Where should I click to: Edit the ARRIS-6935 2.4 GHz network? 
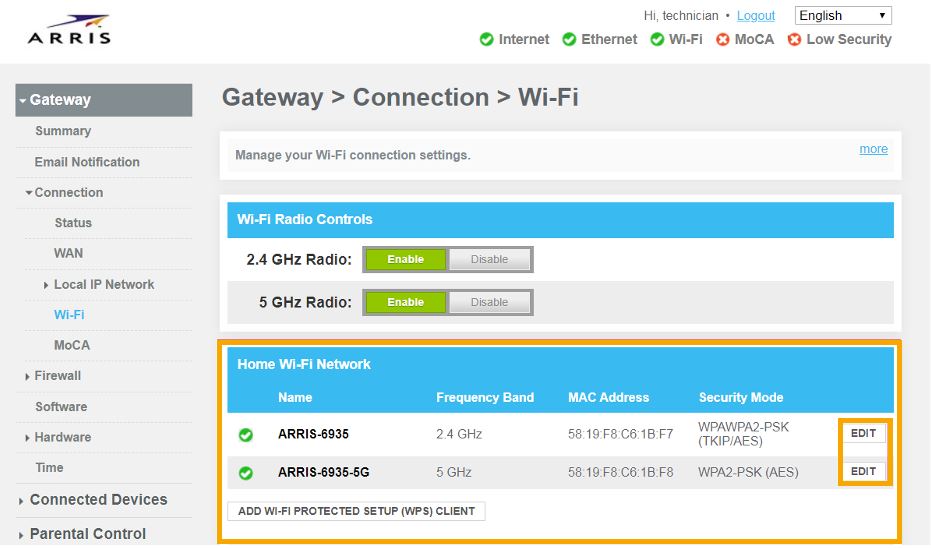coord(863,433)
